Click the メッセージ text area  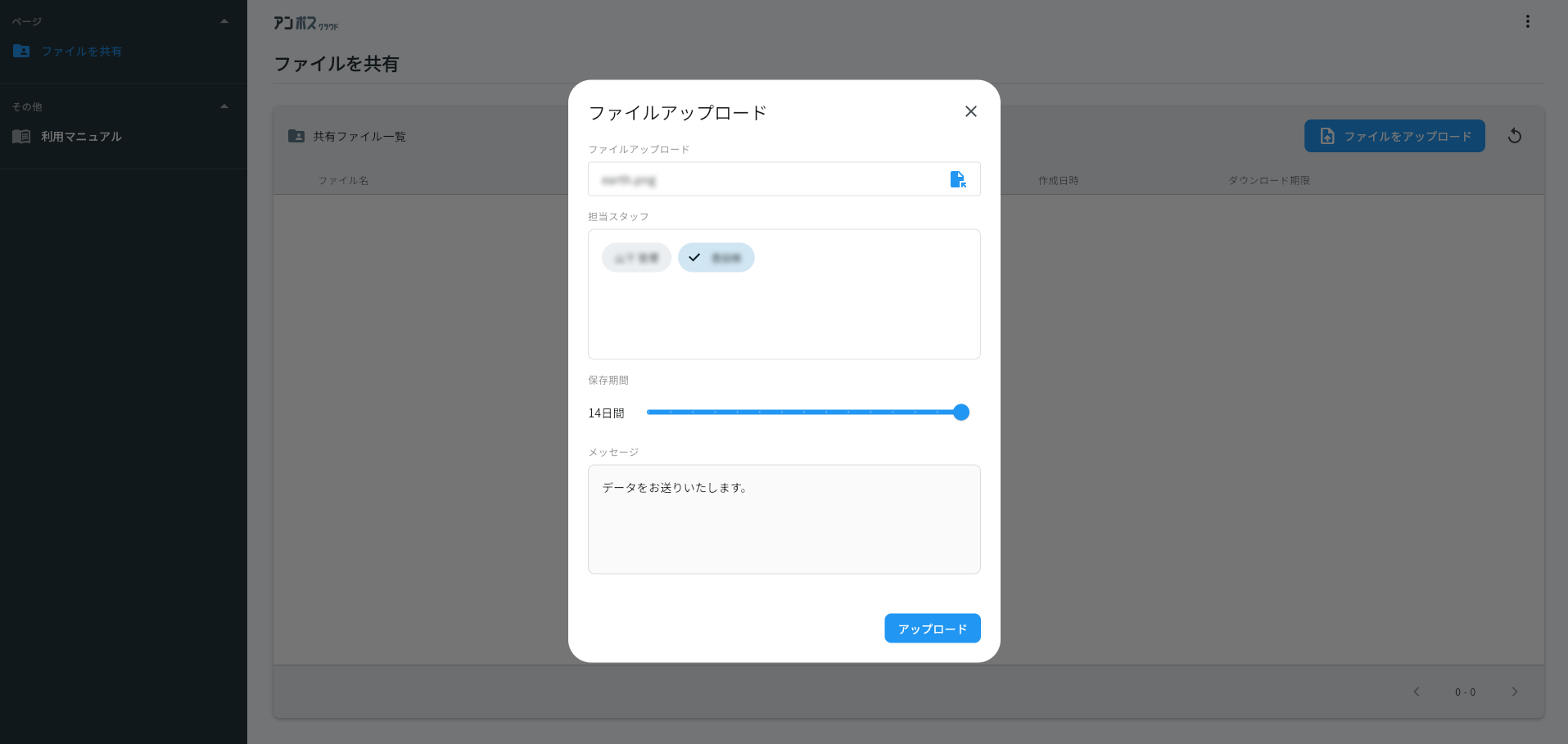tap(784, 520)
